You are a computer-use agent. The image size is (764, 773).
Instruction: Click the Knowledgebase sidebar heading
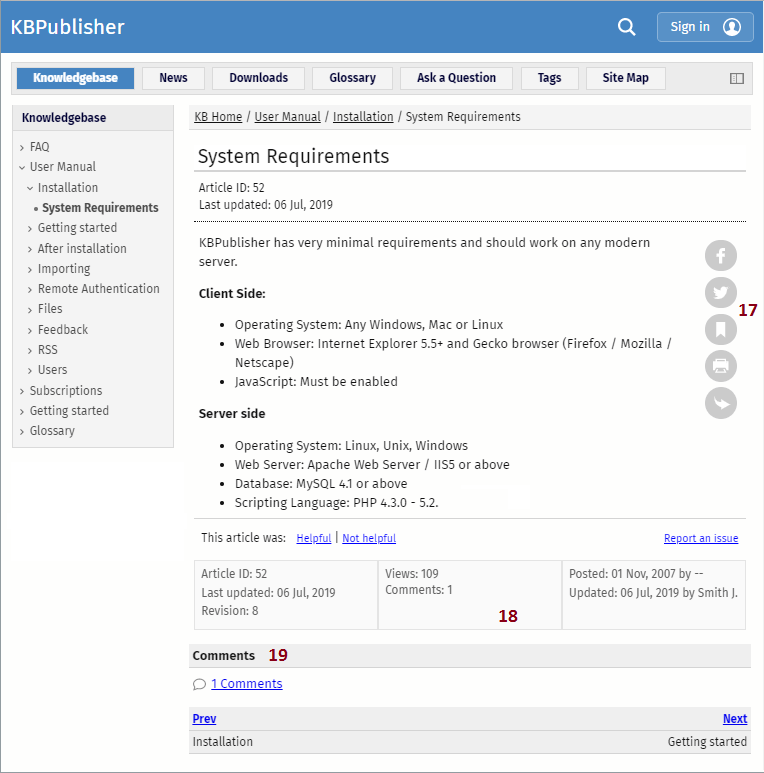(x=64, y=118)
